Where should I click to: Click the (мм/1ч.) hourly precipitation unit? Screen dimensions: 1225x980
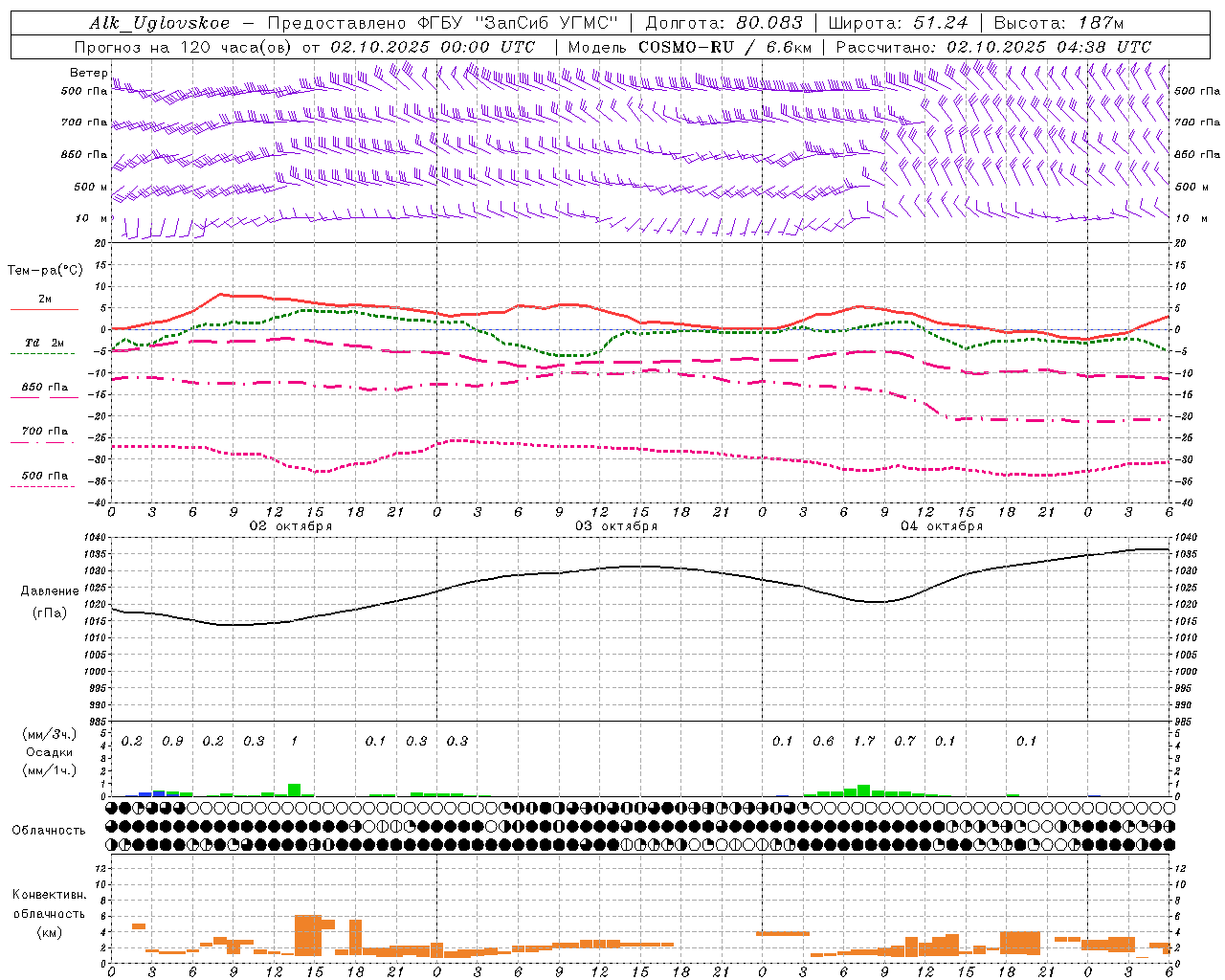50,769
